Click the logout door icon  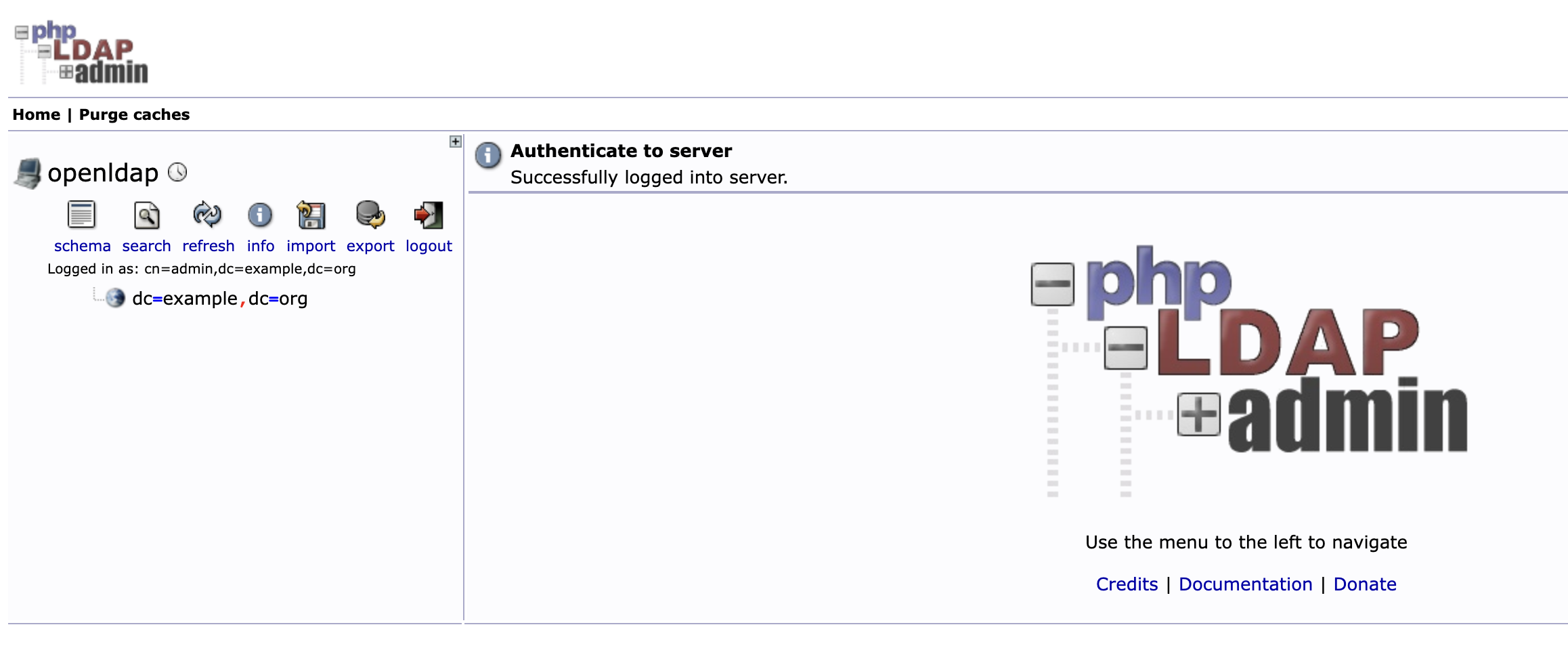(x=429, y=215)
